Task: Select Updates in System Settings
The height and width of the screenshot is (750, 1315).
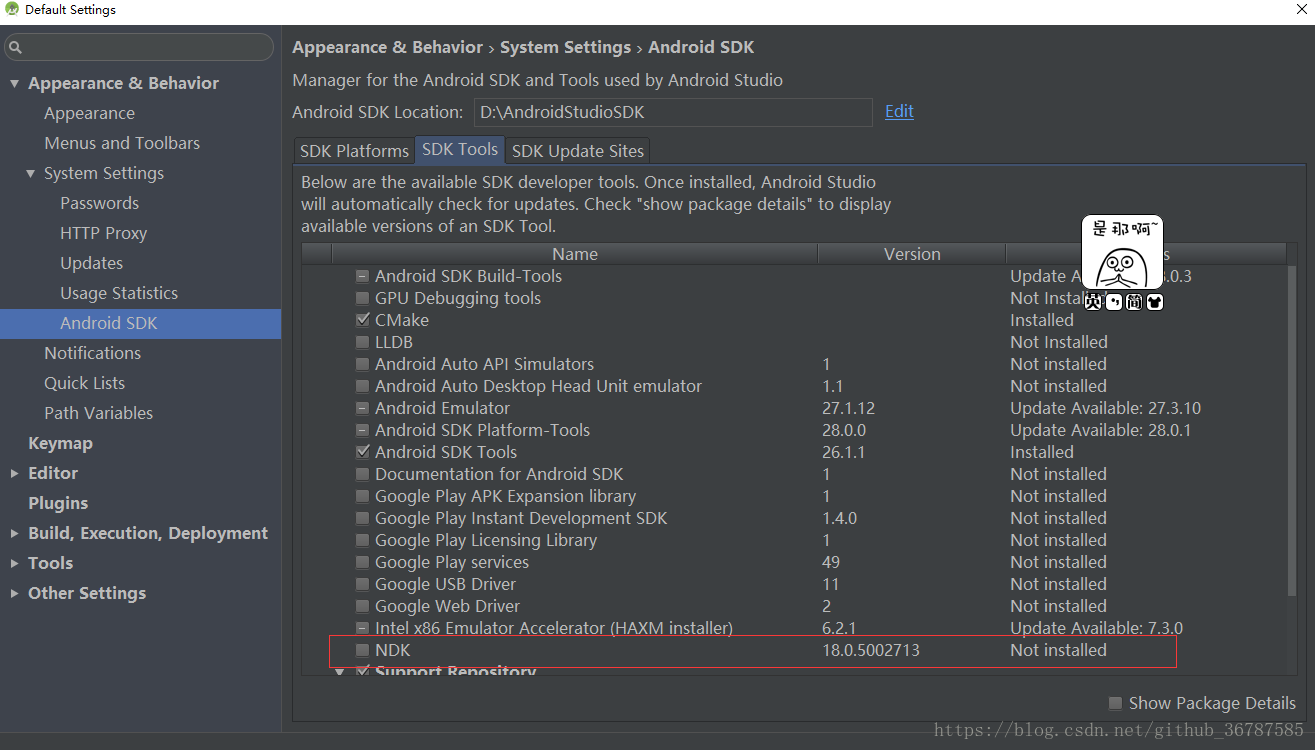Action: (x=91, y=263)
